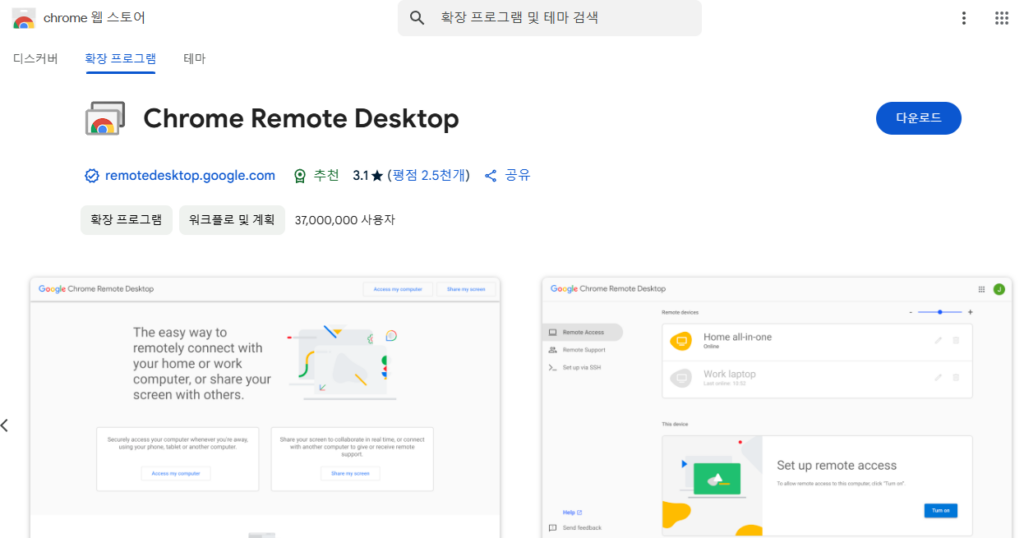Click the previous screenshot arrow on left
This screenshot has height=538, width=1024.
(5, 425)
